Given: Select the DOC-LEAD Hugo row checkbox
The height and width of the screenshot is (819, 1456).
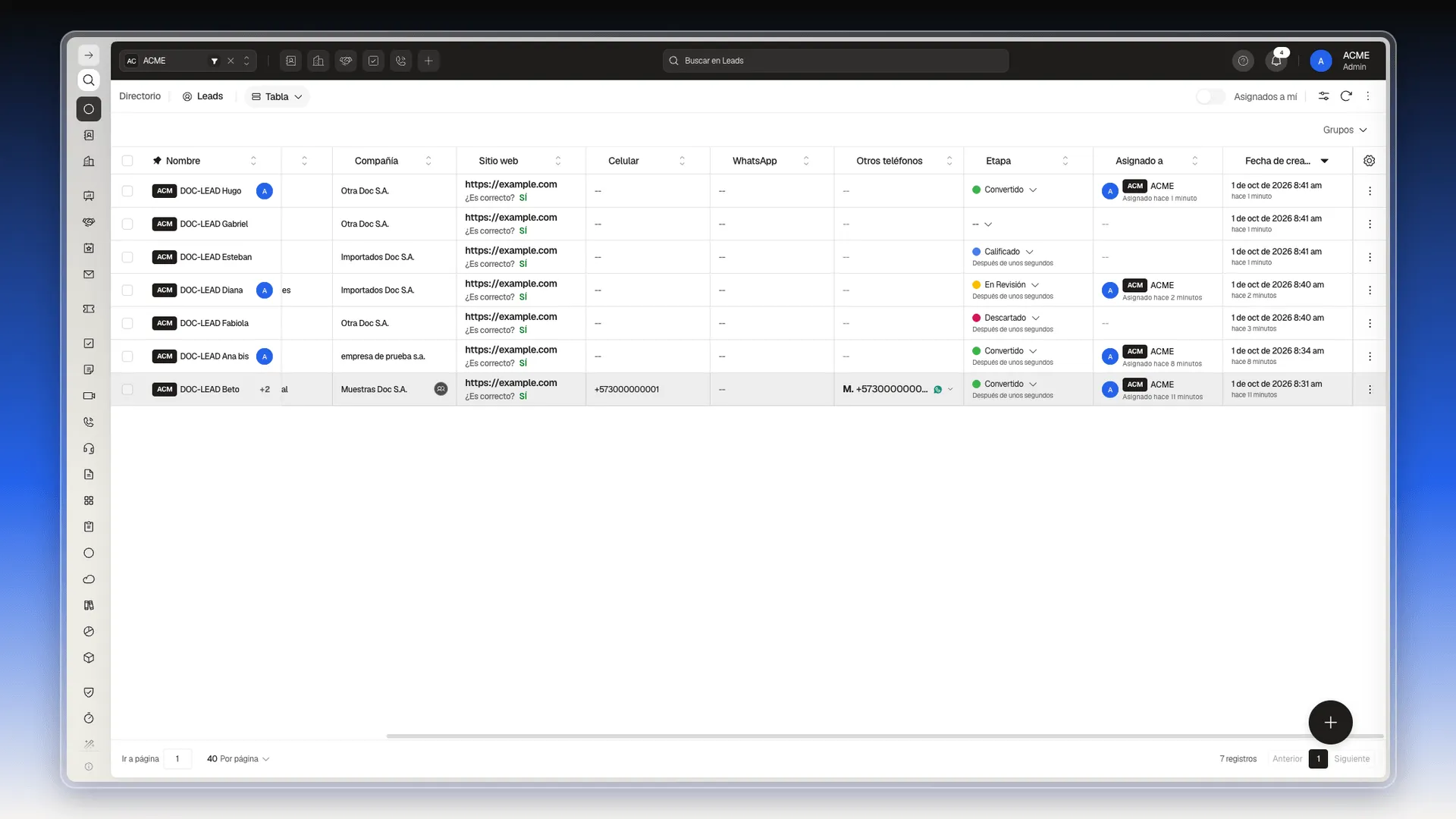Looking at the screenshot, I should (x=127, y=191).
